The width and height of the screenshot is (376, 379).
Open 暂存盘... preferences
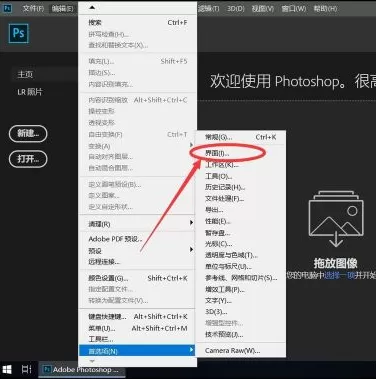point(241,233)
